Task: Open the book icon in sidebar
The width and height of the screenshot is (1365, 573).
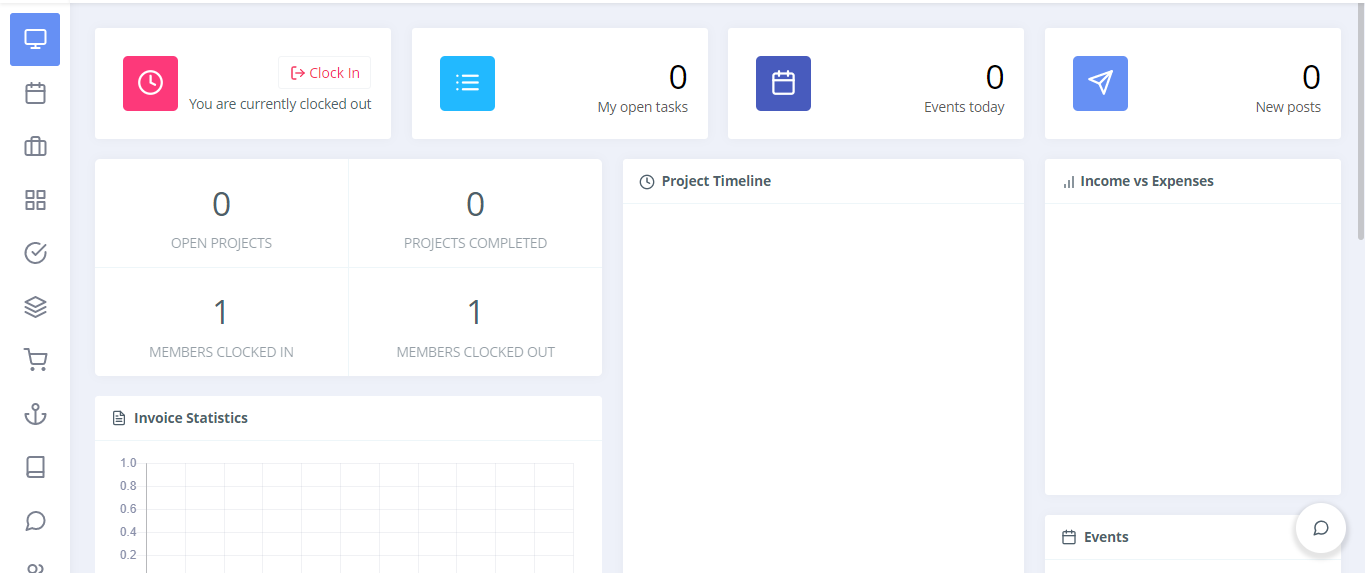Action: (35, 467)
